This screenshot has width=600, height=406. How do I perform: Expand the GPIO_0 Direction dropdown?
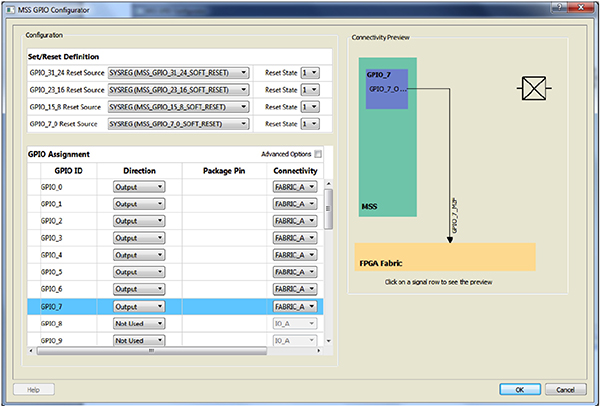tap(139, 187)
